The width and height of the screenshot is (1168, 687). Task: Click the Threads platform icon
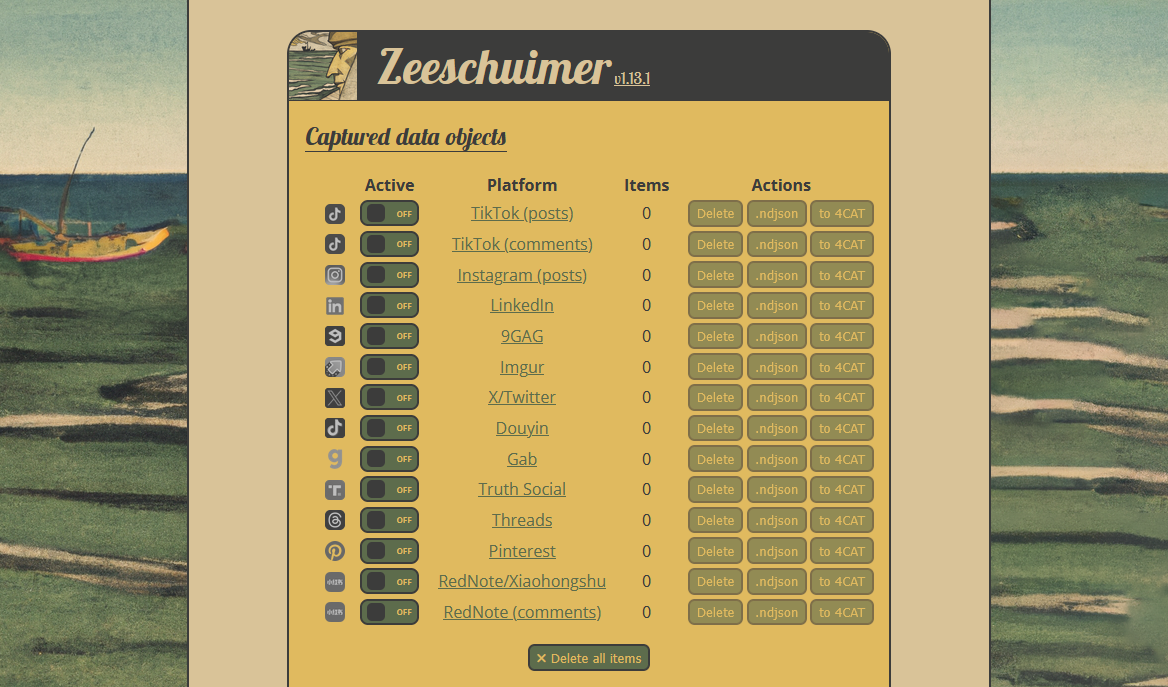335,520
